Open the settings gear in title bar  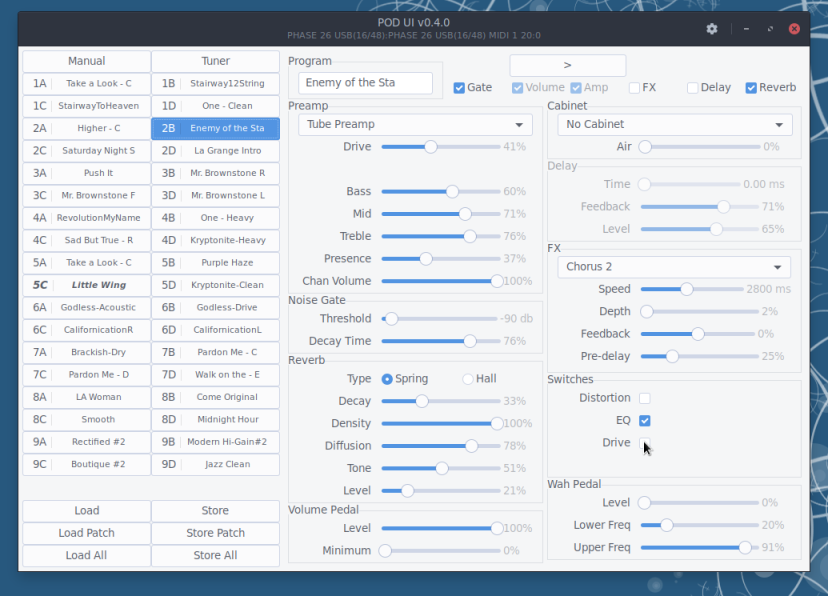(712, 29)
